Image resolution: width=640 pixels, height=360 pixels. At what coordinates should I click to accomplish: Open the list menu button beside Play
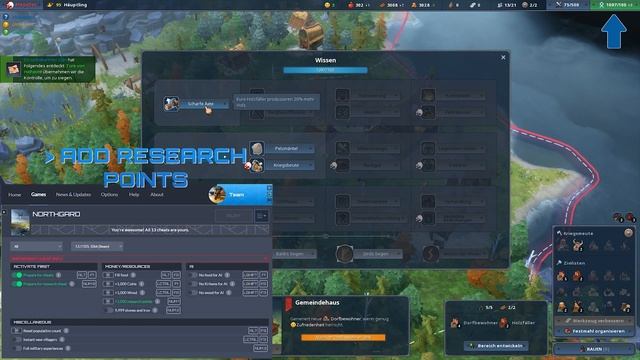(x=262, y=216)
